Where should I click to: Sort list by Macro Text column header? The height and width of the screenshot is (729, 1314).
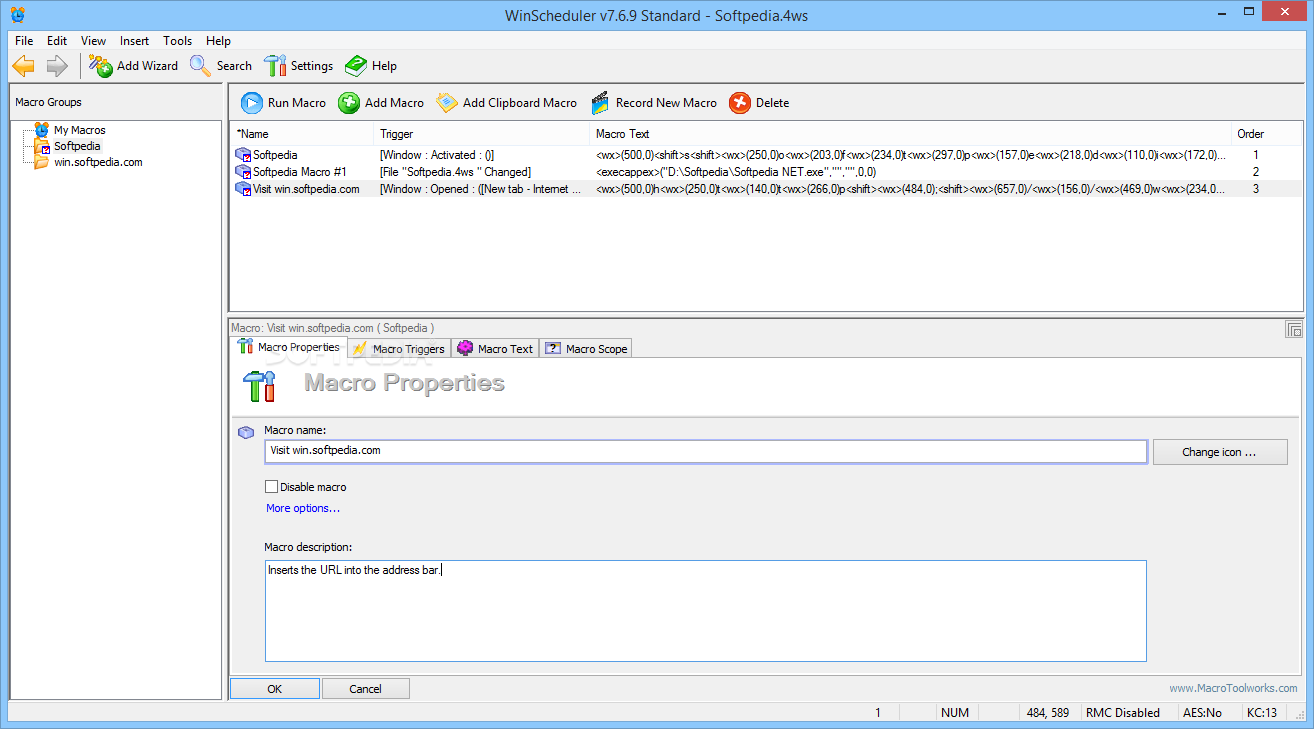[911, 134]
